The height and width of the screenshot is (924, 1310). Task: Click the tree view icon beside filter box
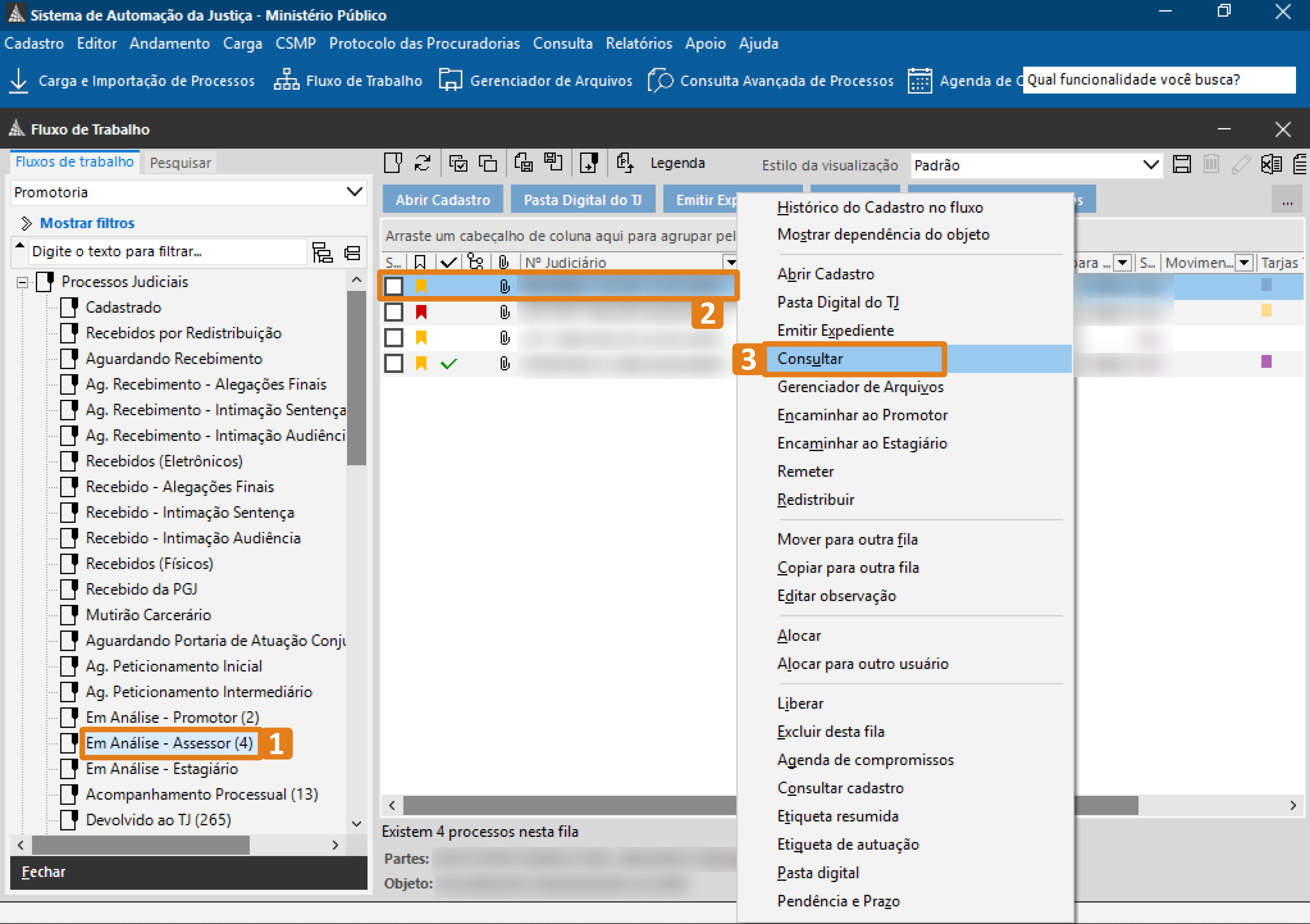click(x=322, y=252)
